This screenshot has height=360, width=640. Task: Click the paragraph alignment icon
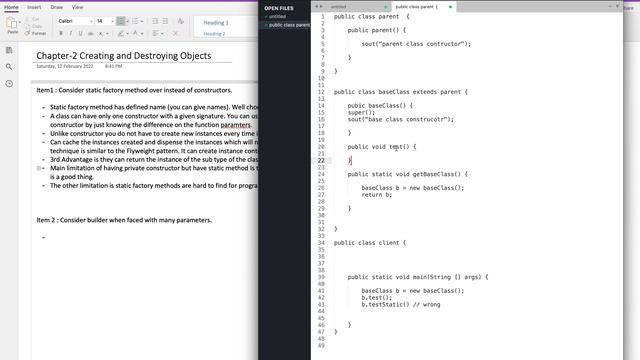pyautogui.click(x=156, y=33)
